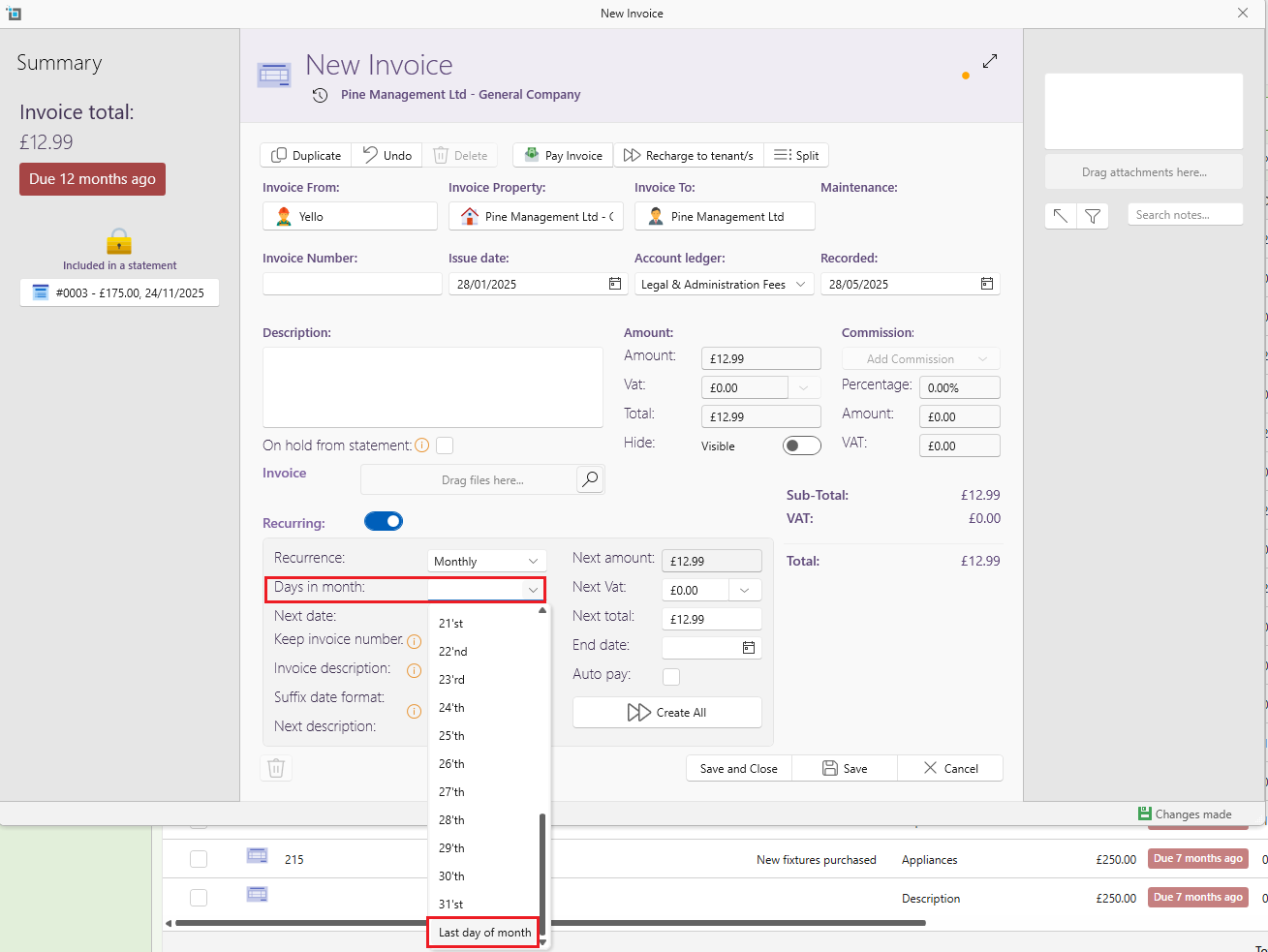This screenshot has width=1268, height=952.
Task: Select Last day of month option
Action: point(484,933)
